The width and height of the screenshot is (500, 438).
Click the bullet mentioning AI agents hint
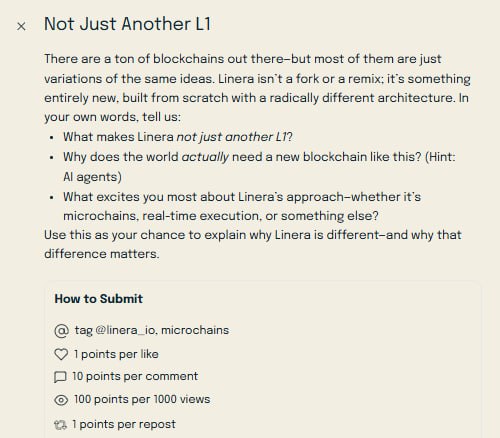tap(259, 167)
